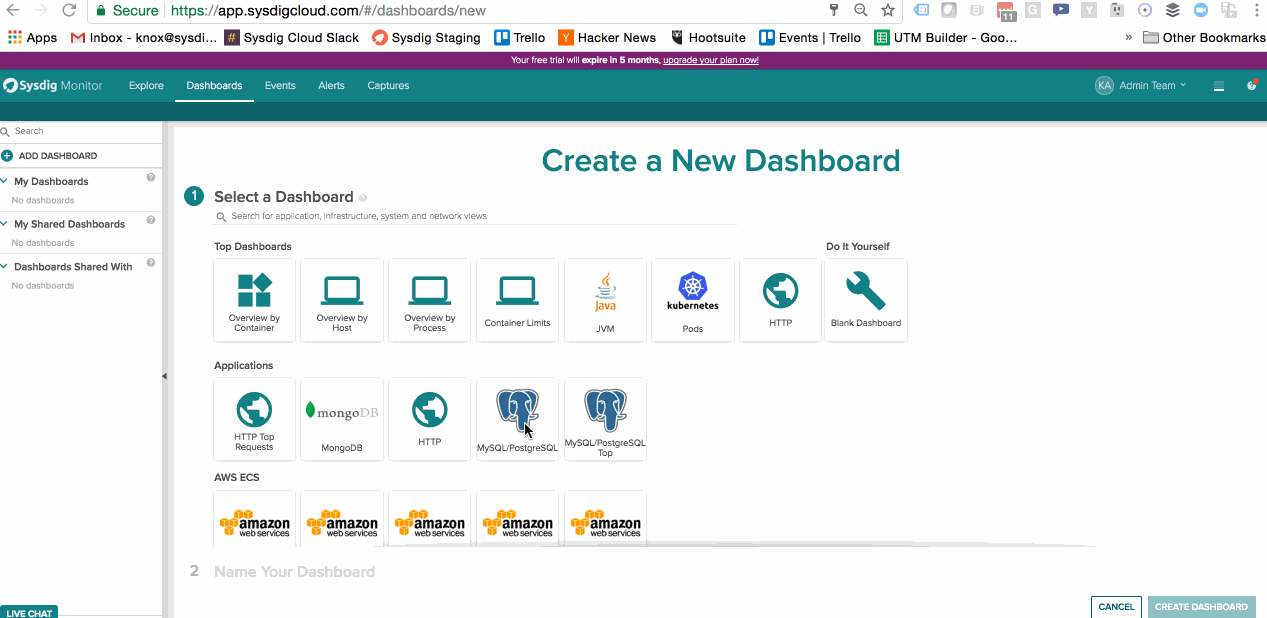Open help icon next to My Dashboards

151,177
